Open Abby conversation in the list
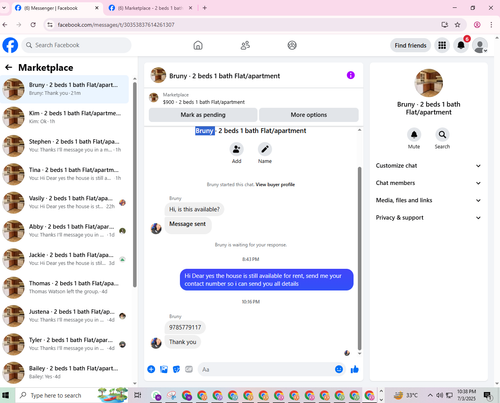Image resolution: width=500 pixels, height=403 pixels. 65,231
